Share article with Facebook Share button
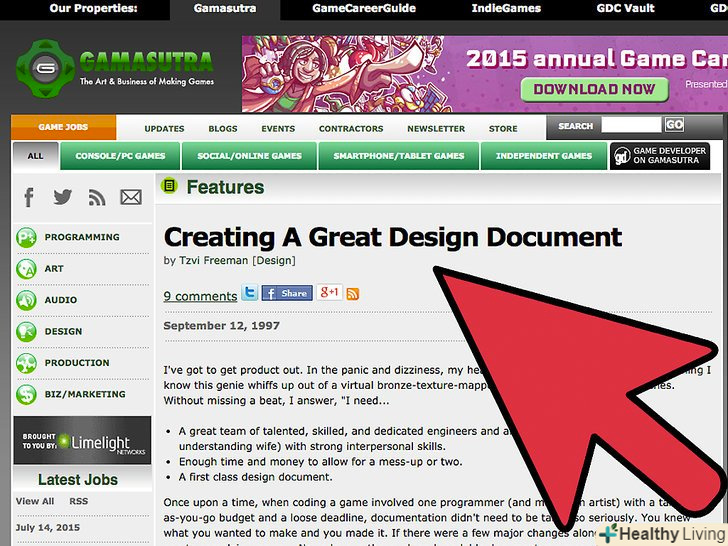Viewport: 728px width, 546px height. (287, 293)
